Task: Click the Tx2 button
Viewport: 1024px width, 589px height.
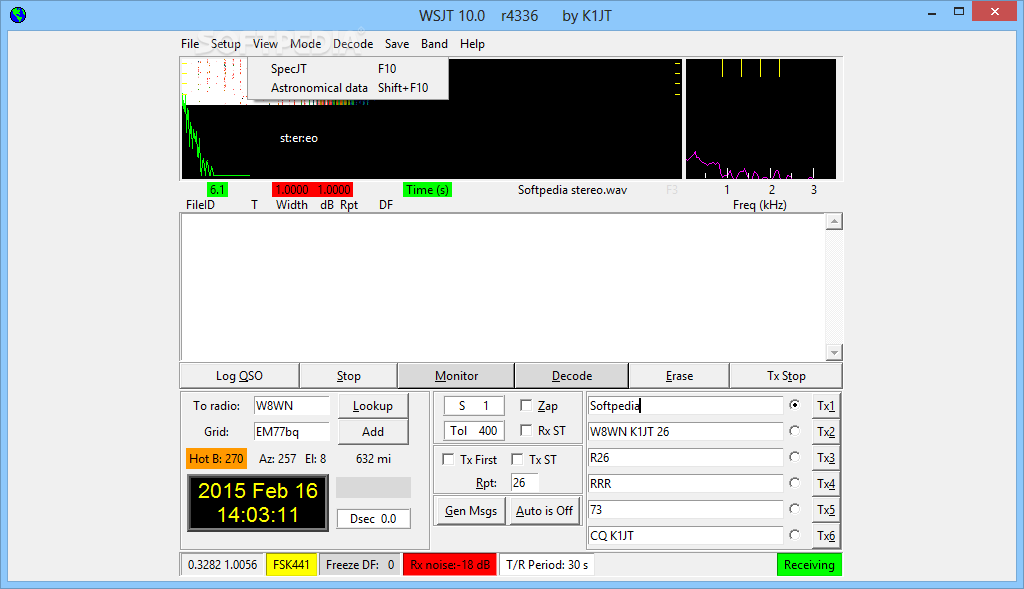Action: point(825,432)
